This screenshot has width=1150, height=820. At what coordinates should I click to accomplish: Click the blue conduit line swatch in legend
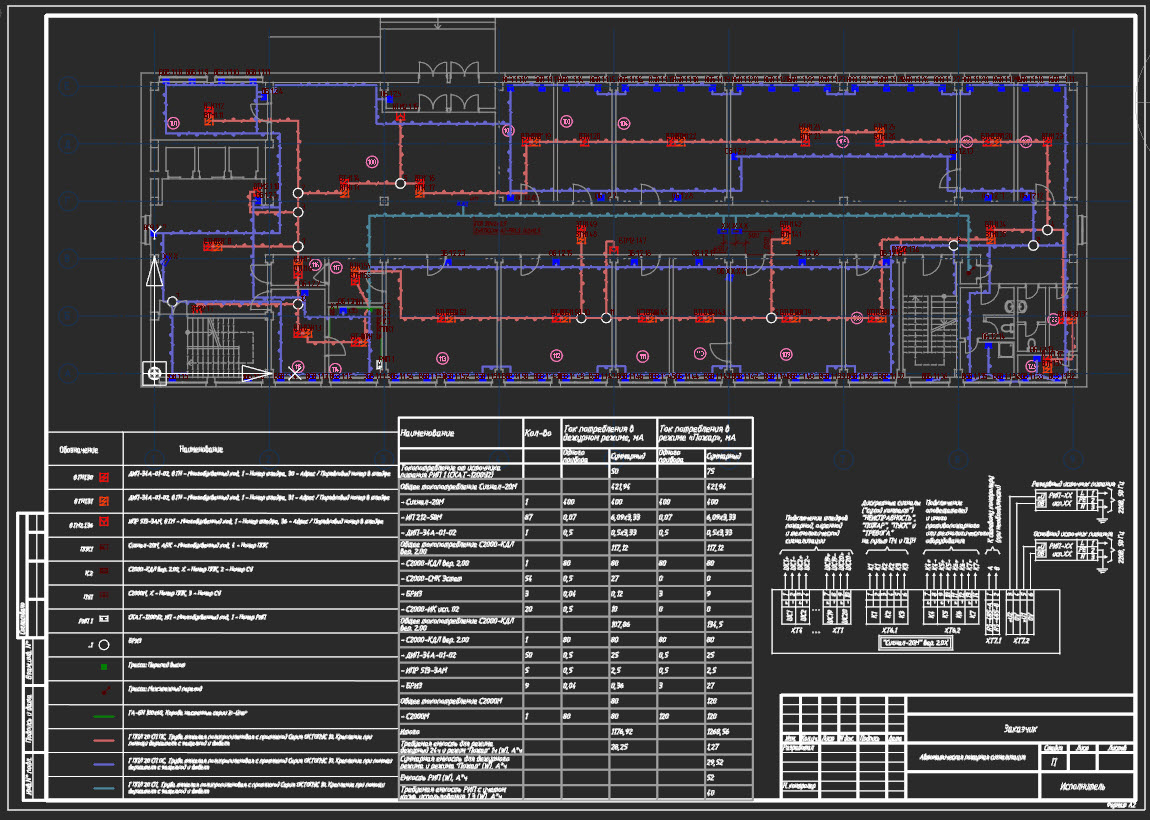click(x=103, y=763)
